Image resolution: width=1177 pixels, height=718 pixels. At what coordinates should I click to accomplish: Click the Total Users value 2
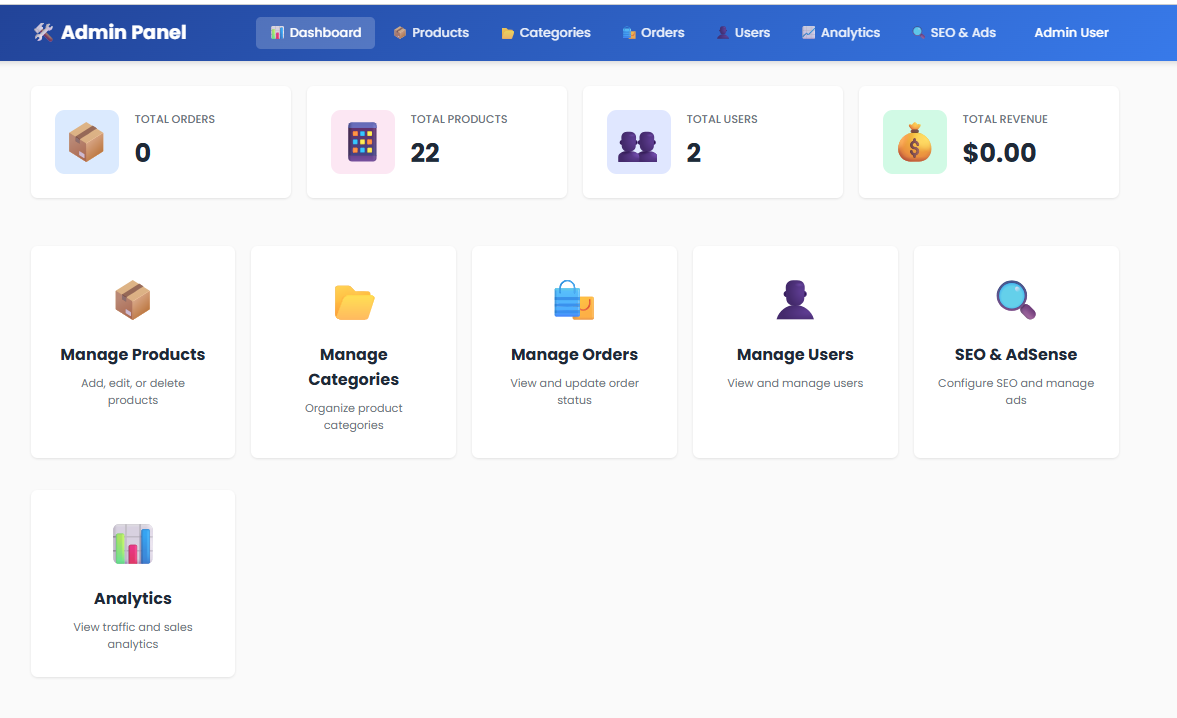click(694, 153)
